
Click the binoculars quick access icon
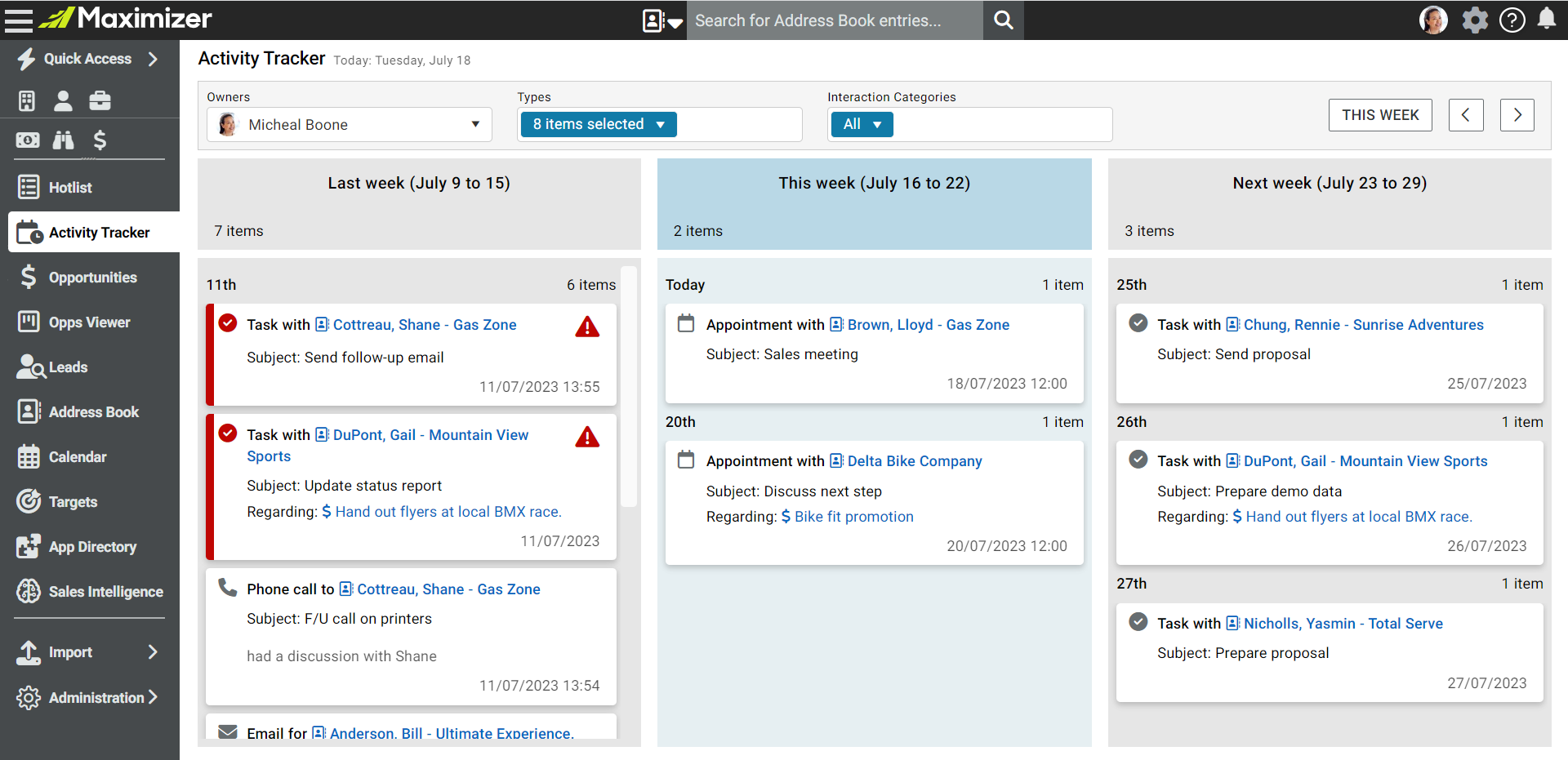tap(63, 140)
